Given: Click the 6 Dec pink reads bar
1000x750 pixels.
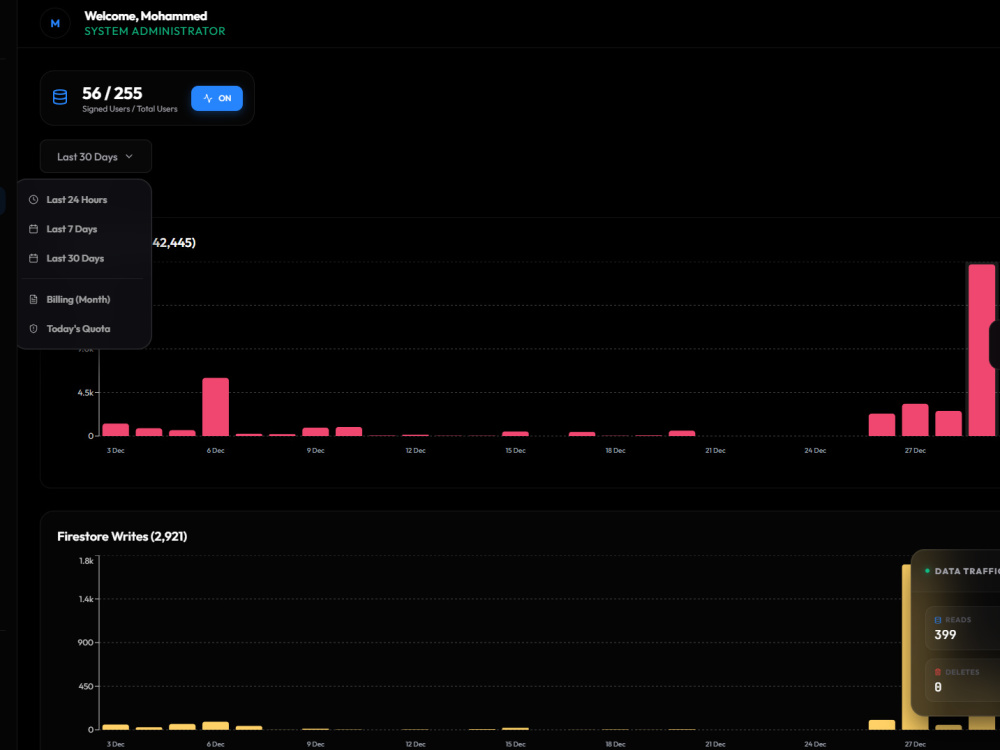Looking at the screenshot, I should [216, 407].
